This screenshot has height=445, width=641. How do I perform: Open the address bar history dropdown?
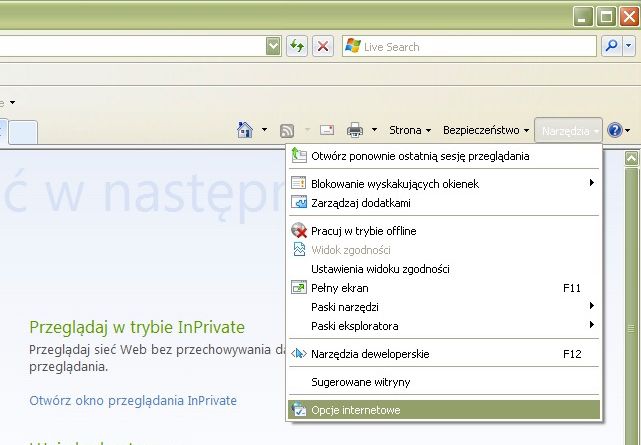[x=273, y=46]
